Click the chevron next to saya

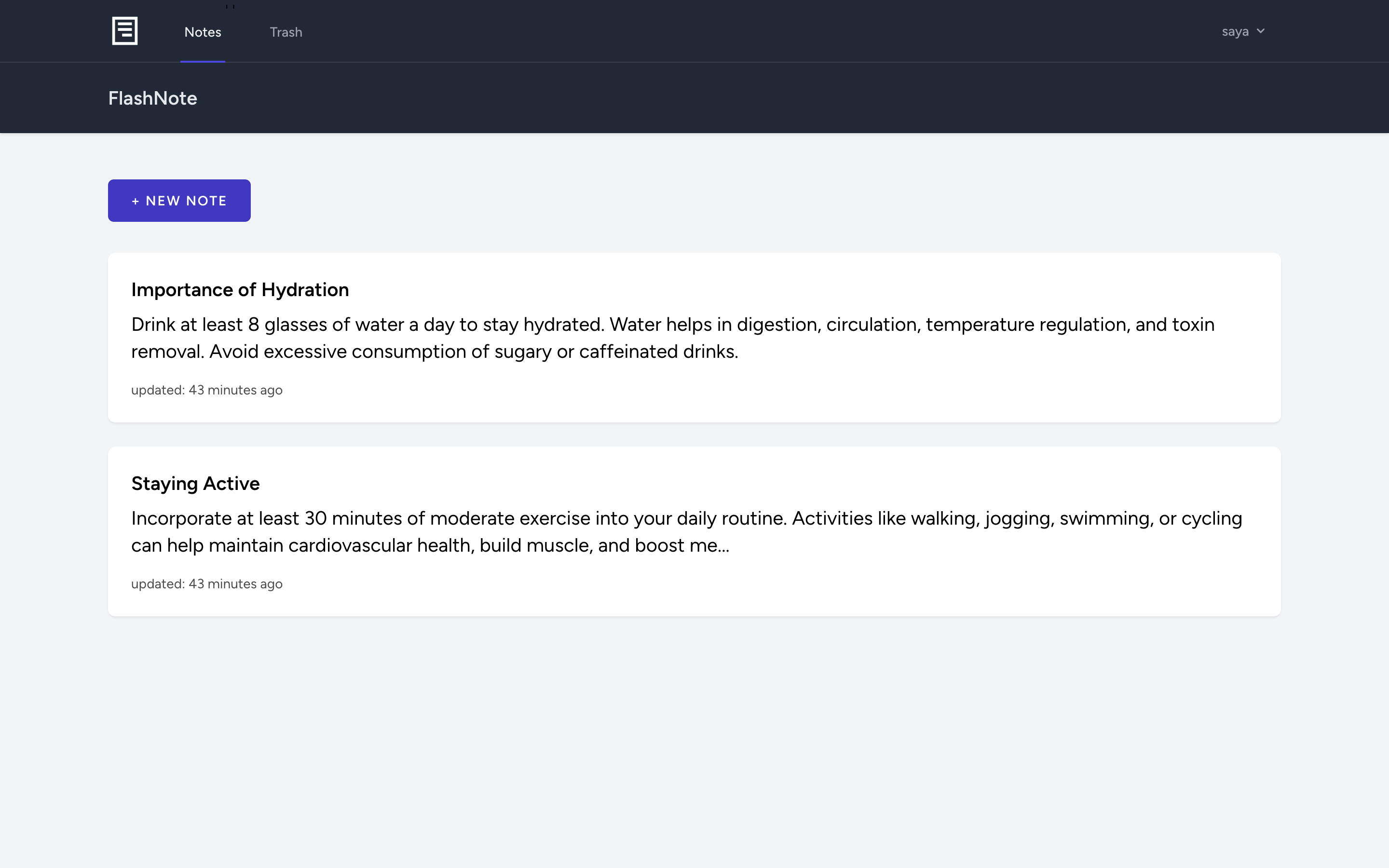coord(1260,31)
